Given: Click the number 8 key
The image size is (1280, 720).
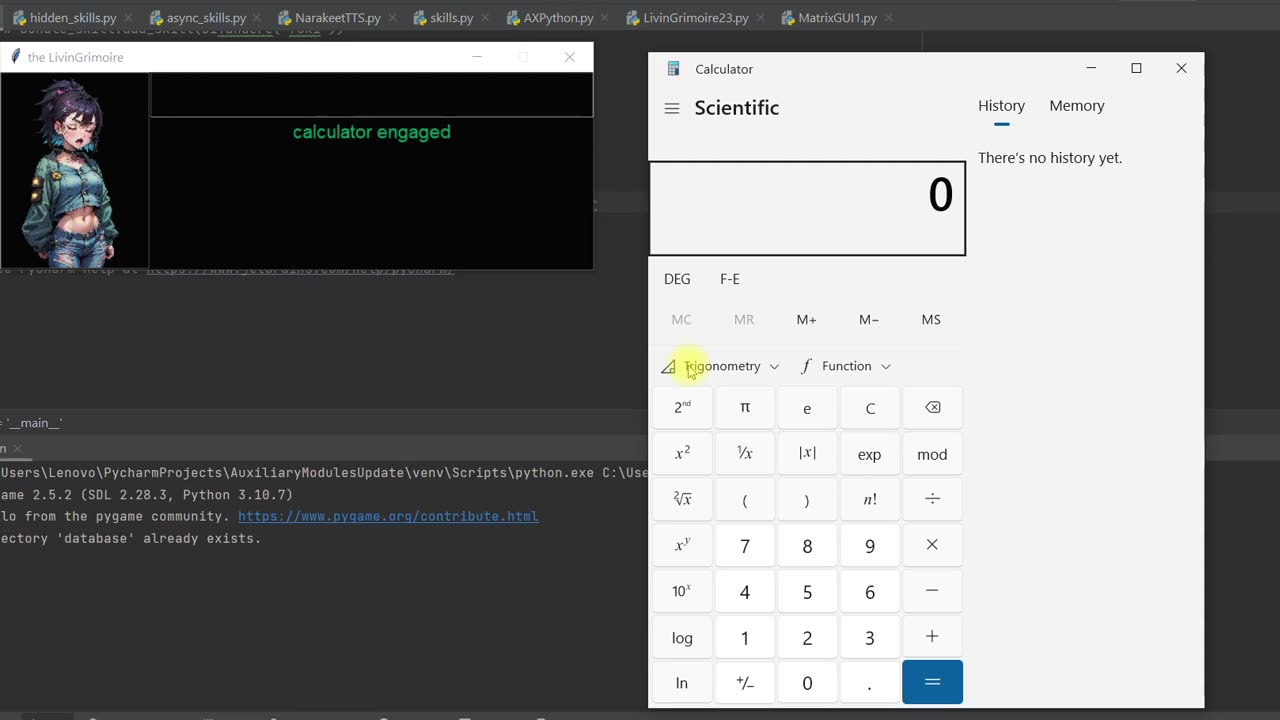Looking at the screenshot, I should point(807,545).
